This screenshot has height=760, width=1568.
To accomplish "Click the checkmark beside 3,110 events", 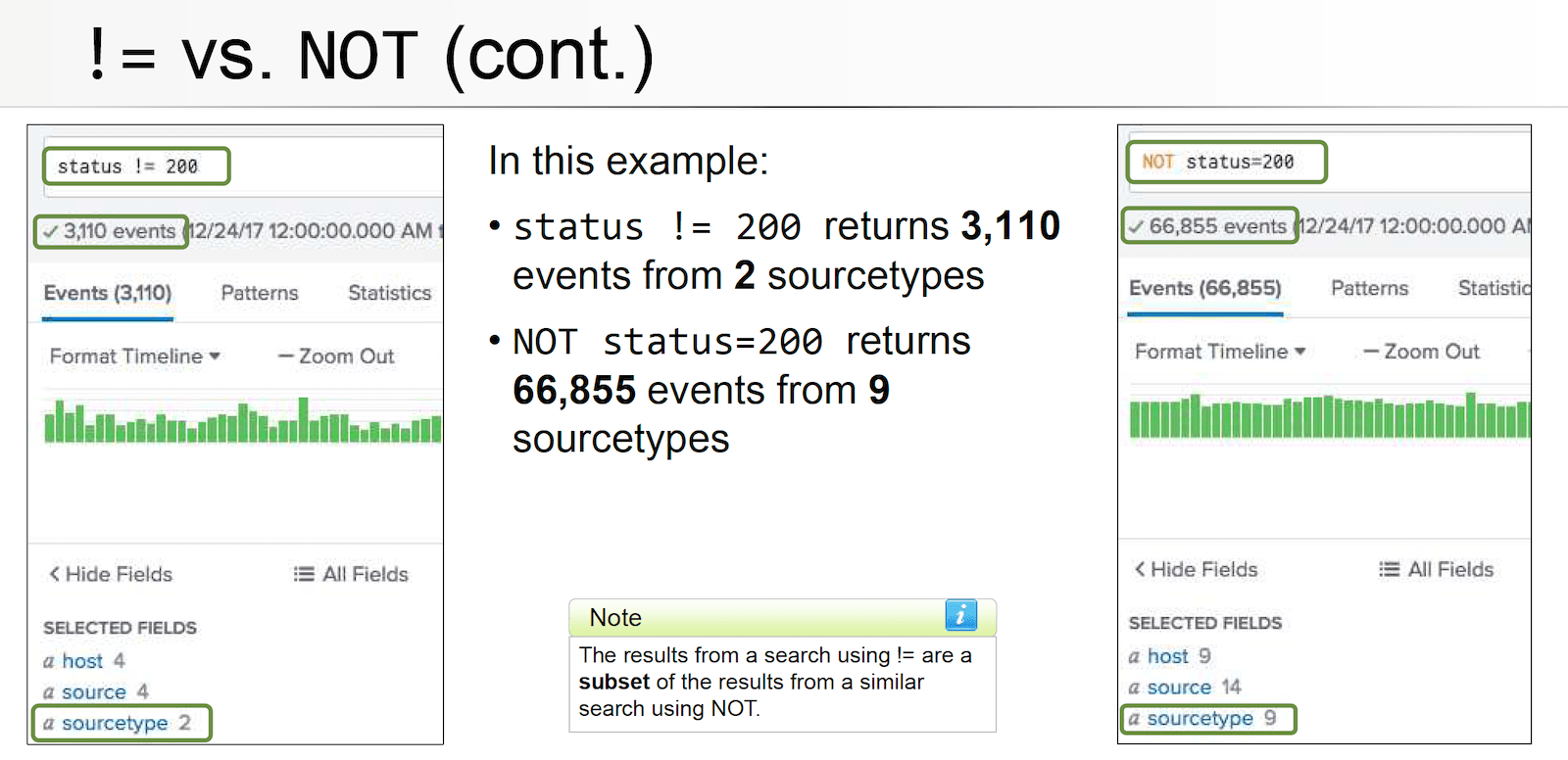I will [x=51, y=232].
